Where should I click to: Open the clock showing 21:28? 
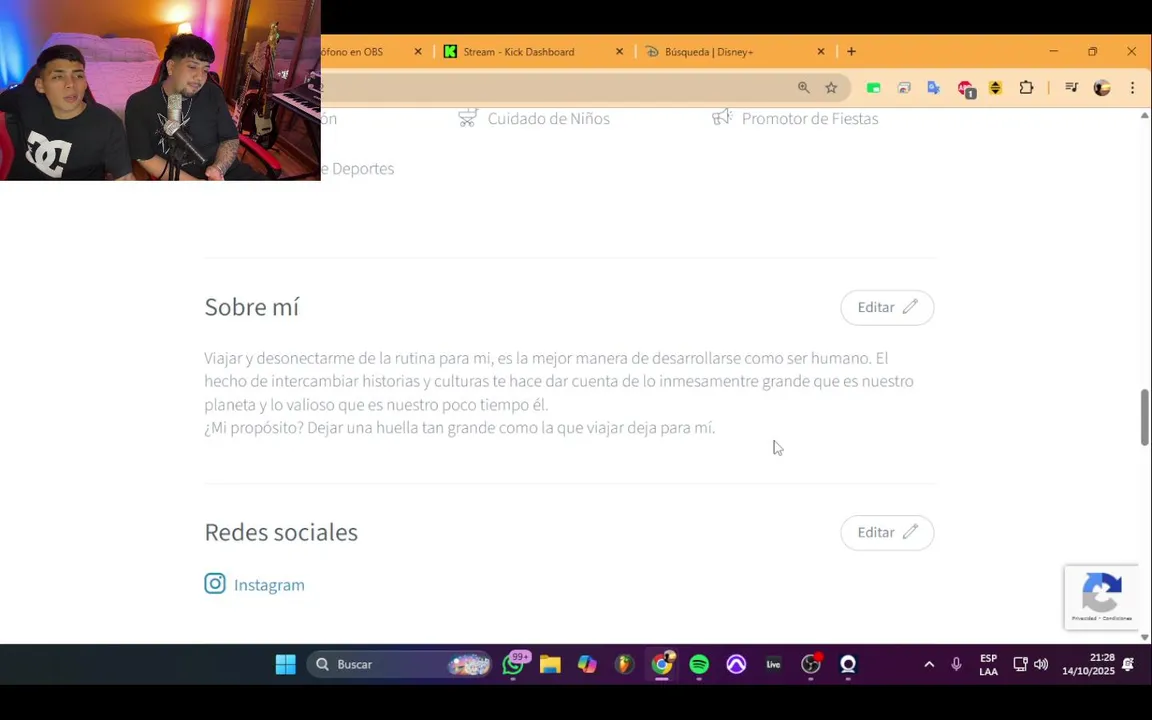coord(1087,664)
